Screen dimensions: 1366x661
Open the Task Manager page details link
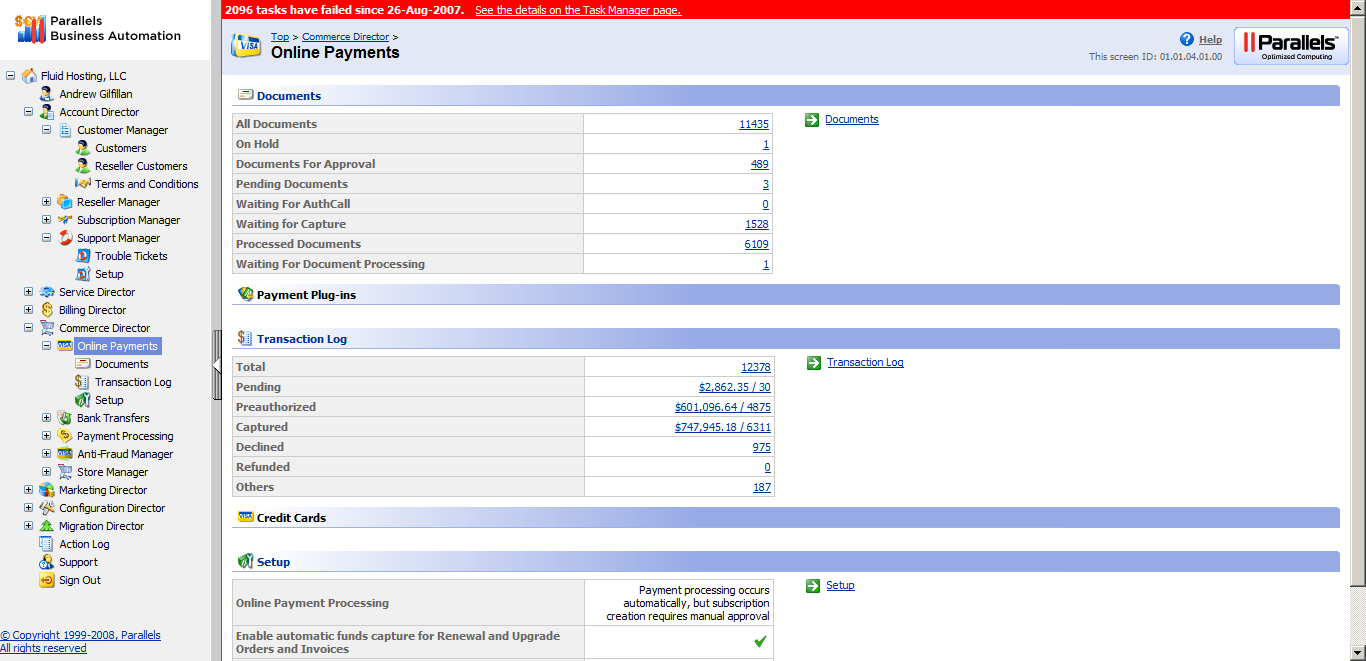pyautogui.click(x=578, y=10)
